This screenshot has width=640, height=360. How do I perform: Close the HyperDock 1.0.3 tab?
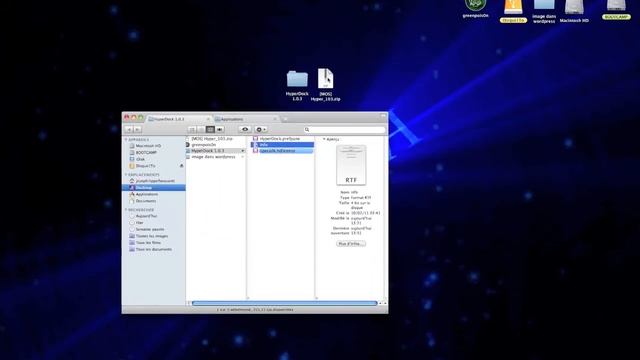pyautogui.click(x=208, y=119)
